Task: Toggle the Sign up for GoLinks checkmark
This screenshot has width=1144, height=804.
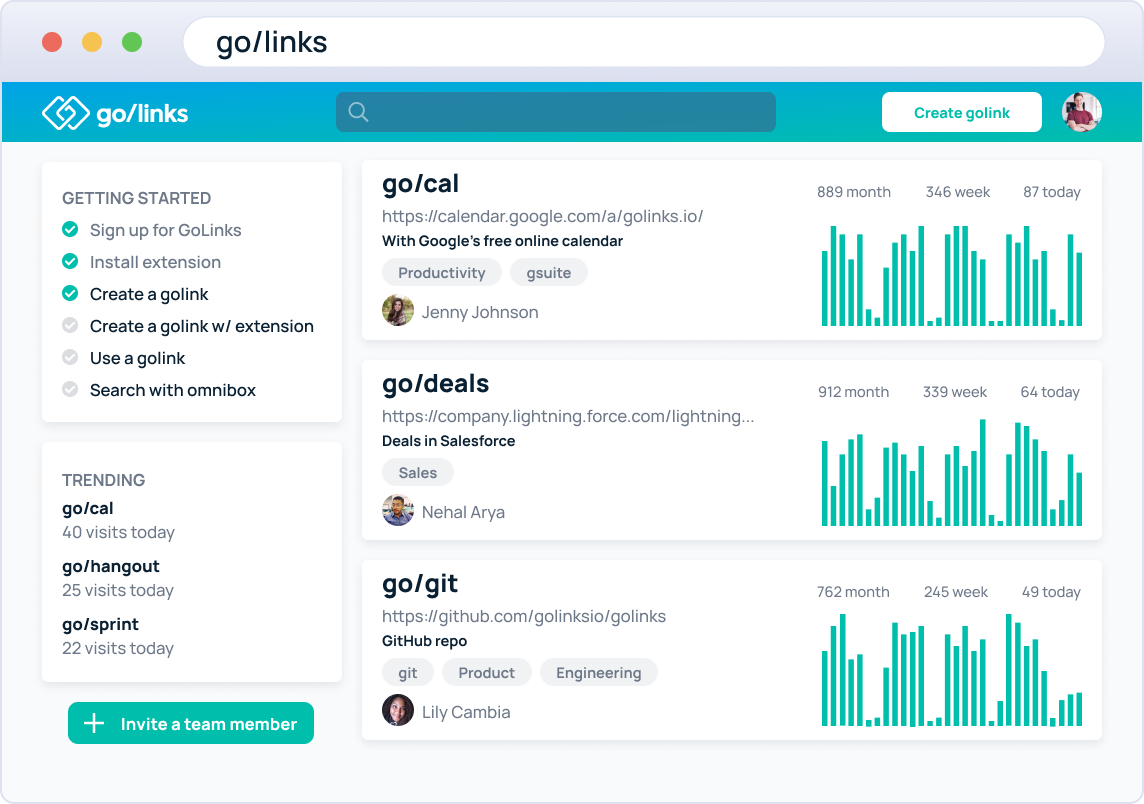Action: (x=70, y=230)
